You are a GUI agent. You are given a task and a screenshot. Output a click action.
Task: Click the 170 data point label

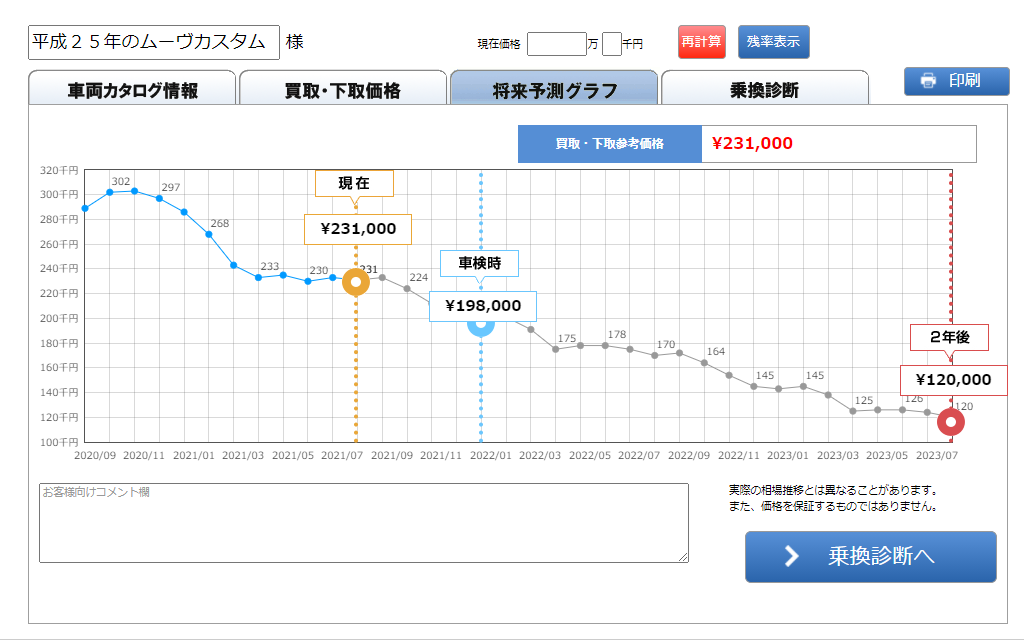point(666,344)
